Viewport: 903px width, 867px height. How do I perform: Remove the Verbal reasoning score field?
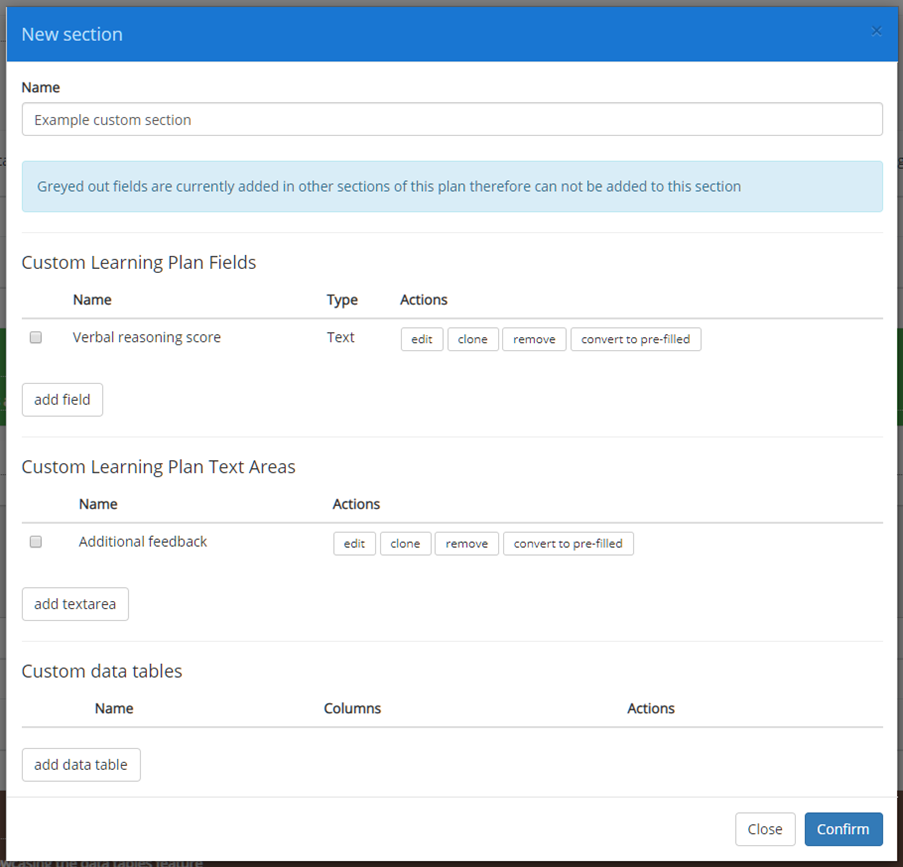(x=534, y=339)
